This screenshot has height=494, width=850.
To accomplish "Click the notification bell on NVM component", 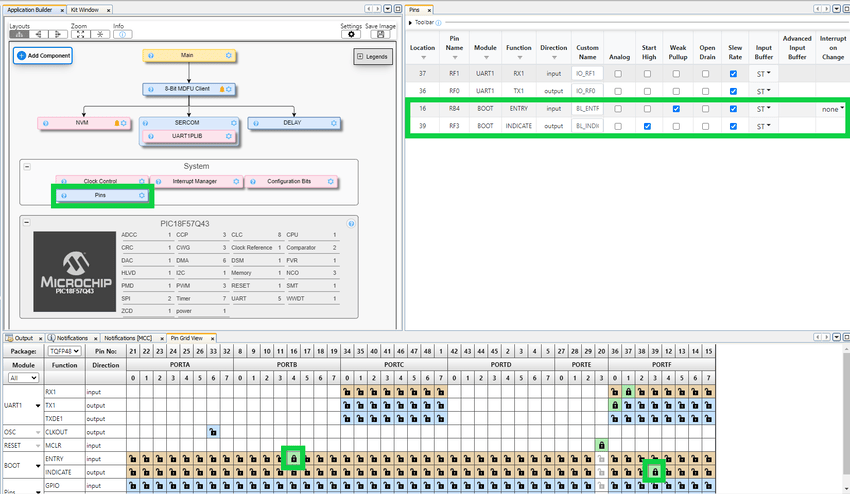I will coord(116,123).
